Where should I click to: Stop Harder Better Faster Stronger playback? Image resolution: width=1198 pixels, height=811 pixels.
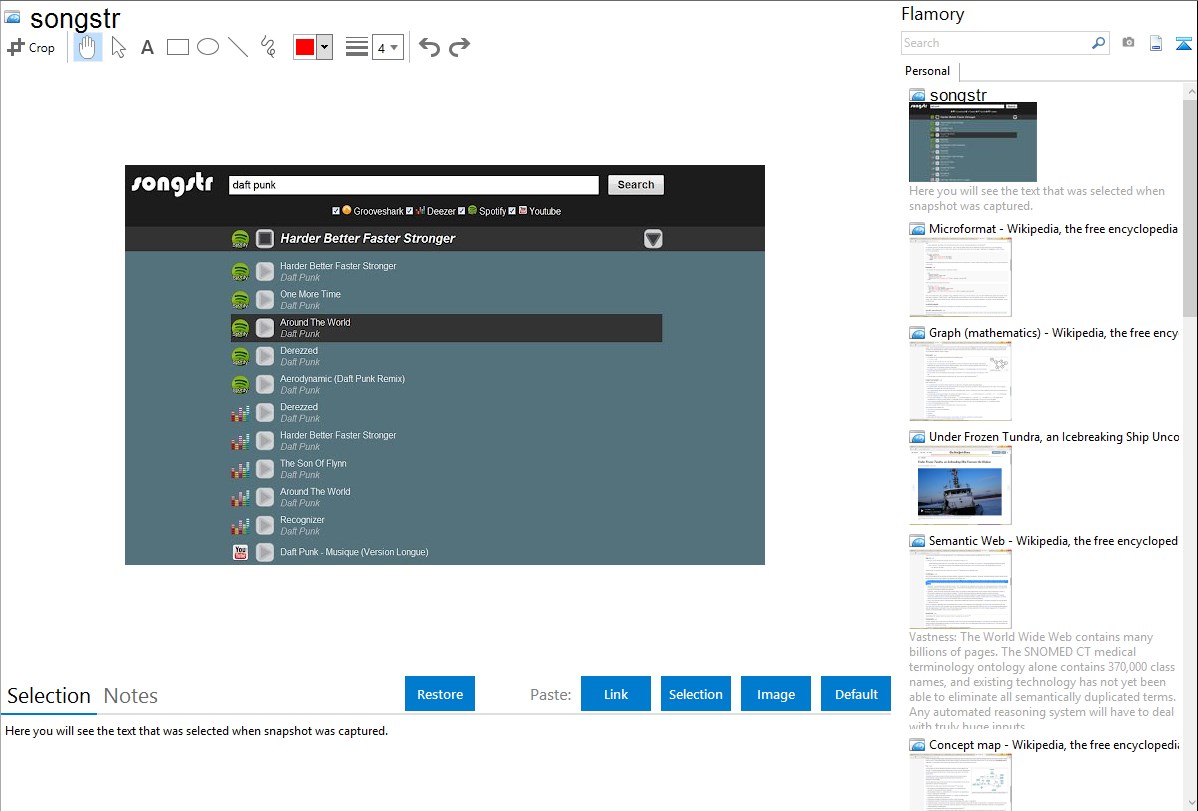(x=265, y=239)
